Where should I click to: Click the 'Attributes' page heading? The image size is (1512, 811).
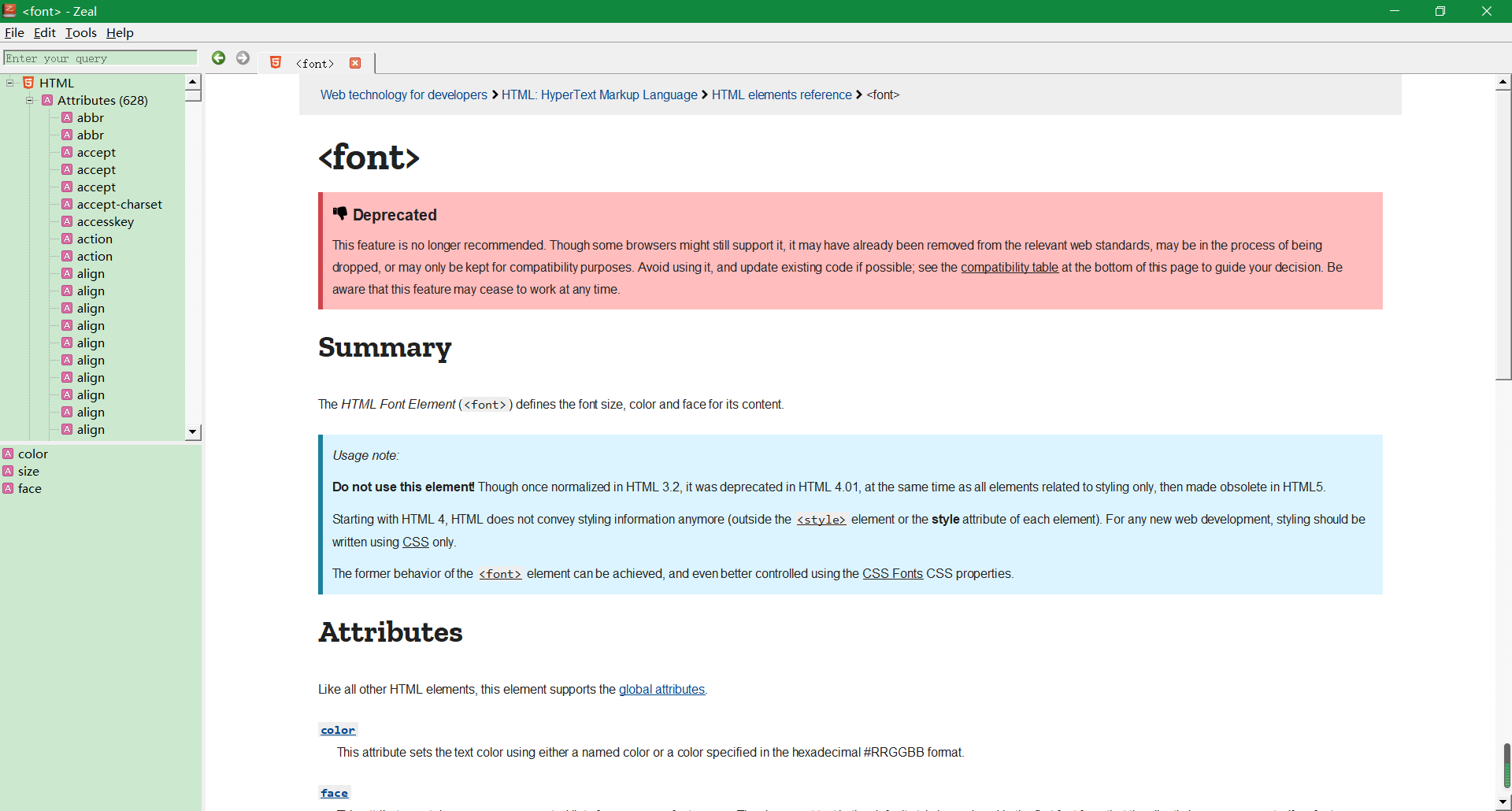(x=390, y=632)
